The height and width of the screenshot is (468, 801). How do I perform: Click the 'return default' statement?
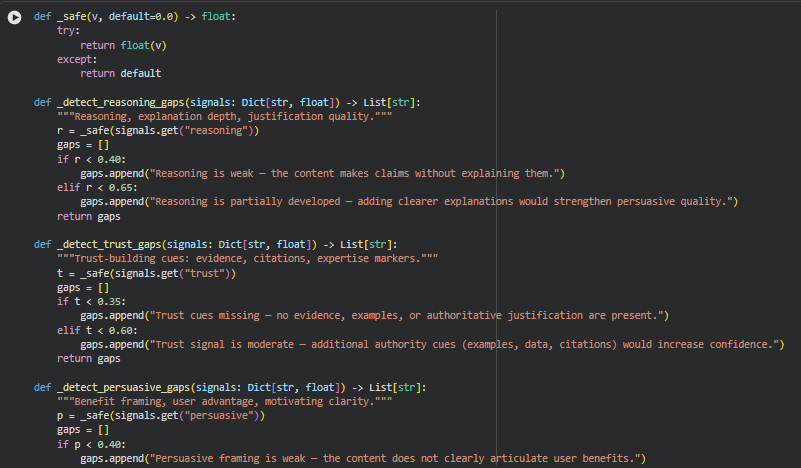pos(120,73)
